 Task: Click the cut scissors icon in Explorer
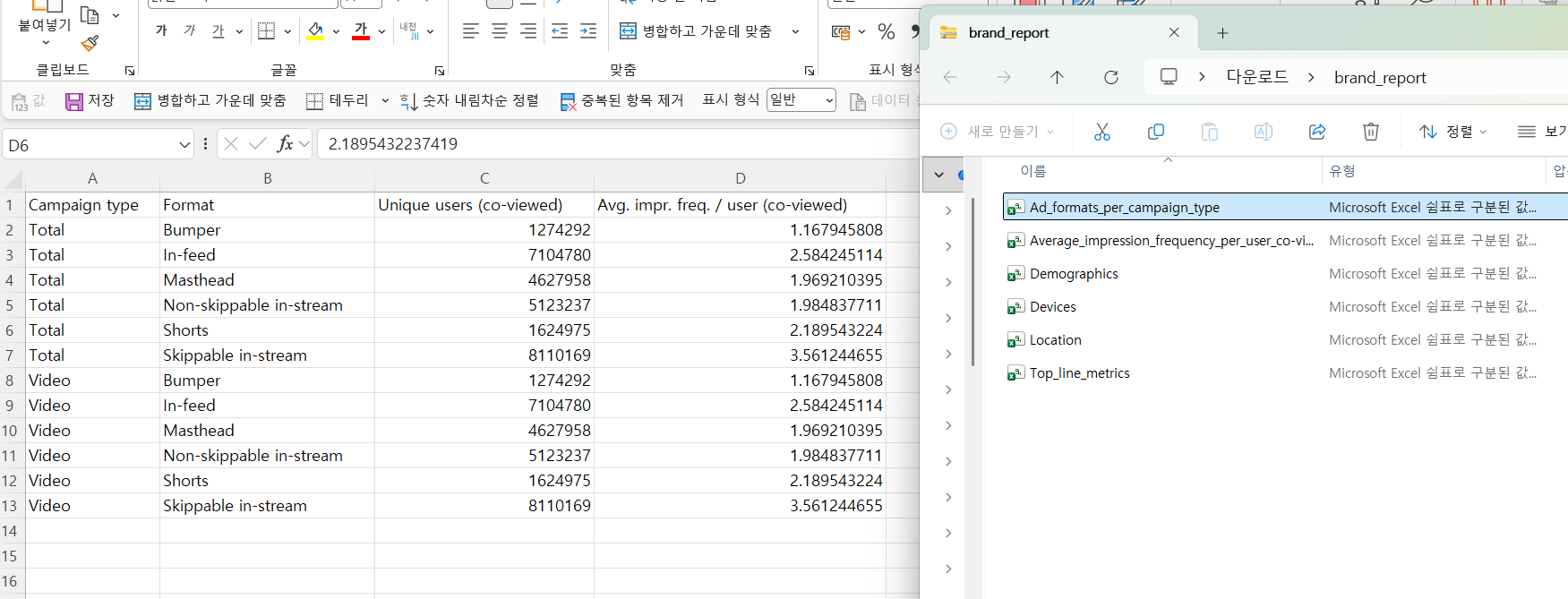tap(1102, 132)
